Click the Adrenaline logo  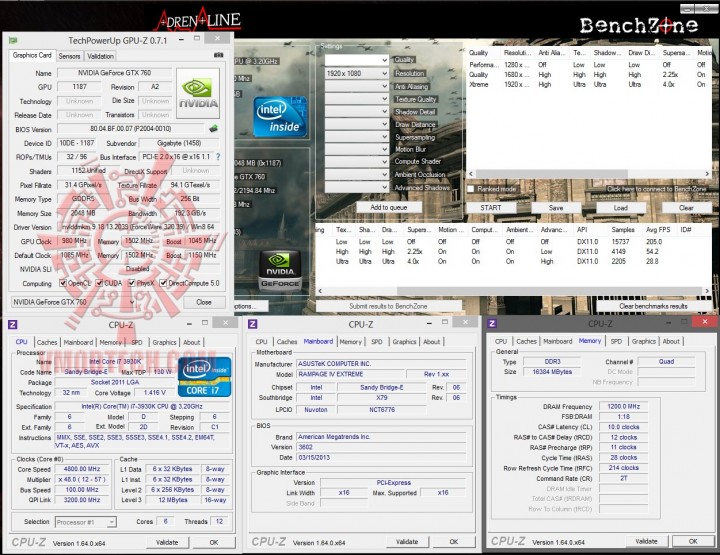click(198, 19)
